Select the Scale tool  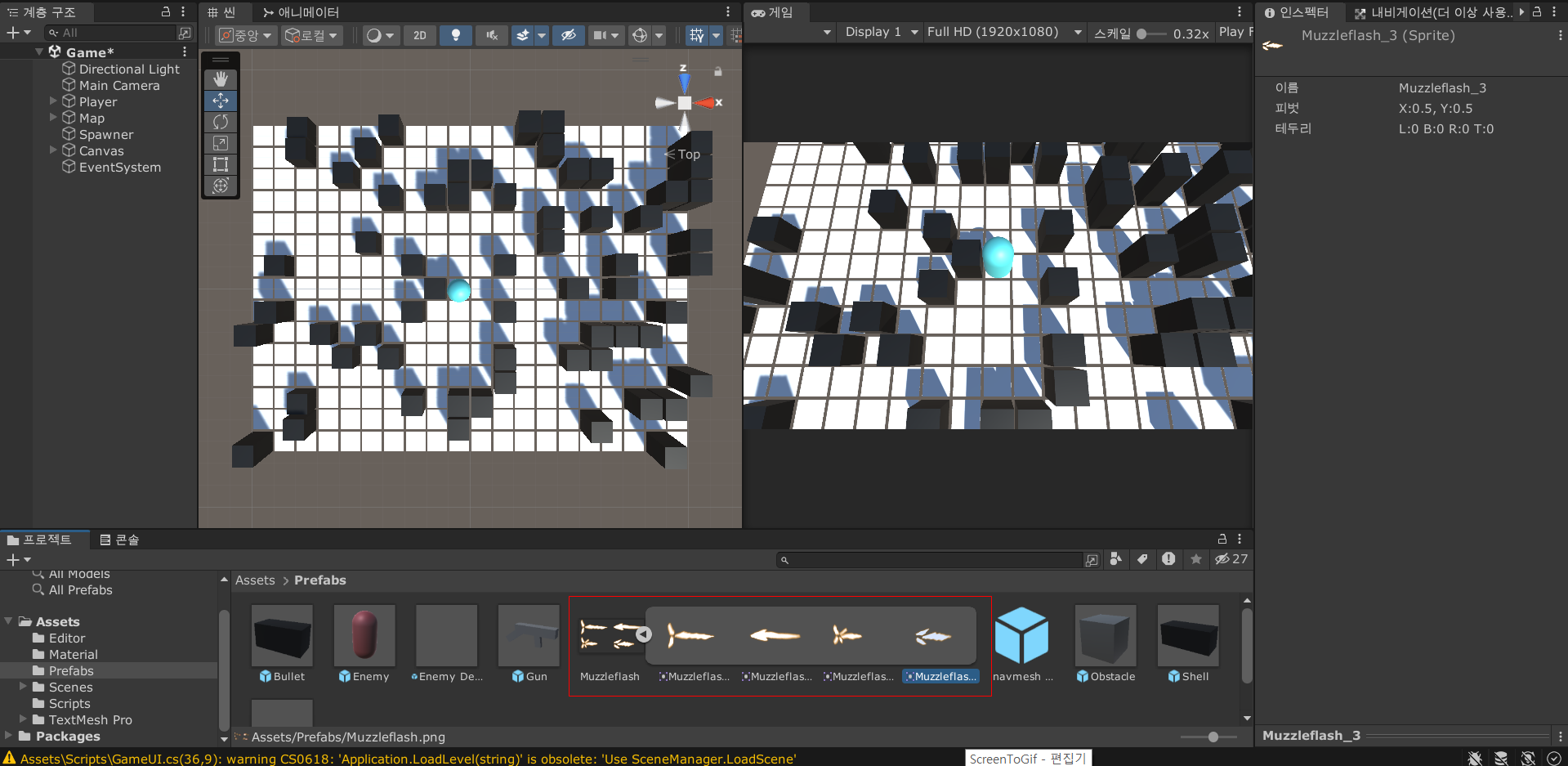(221, 143)
